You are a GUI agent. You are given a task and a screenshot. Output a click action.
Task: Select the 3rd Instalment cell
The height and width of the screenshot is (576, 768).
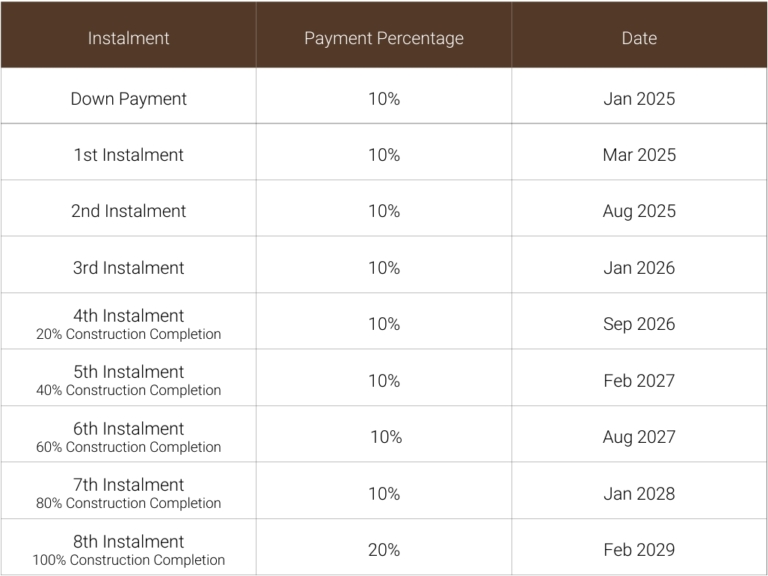pyautogui.click(x=128, y=268)
